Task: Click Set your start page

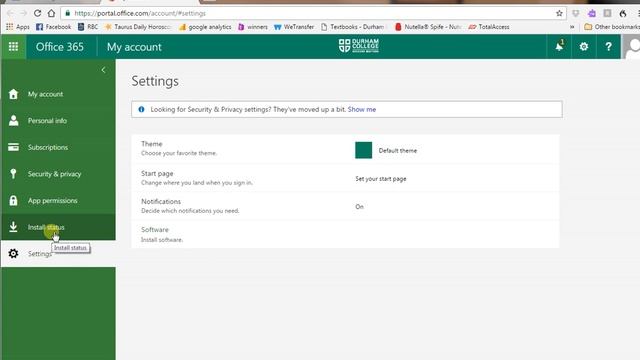Action: click(381, 179)
